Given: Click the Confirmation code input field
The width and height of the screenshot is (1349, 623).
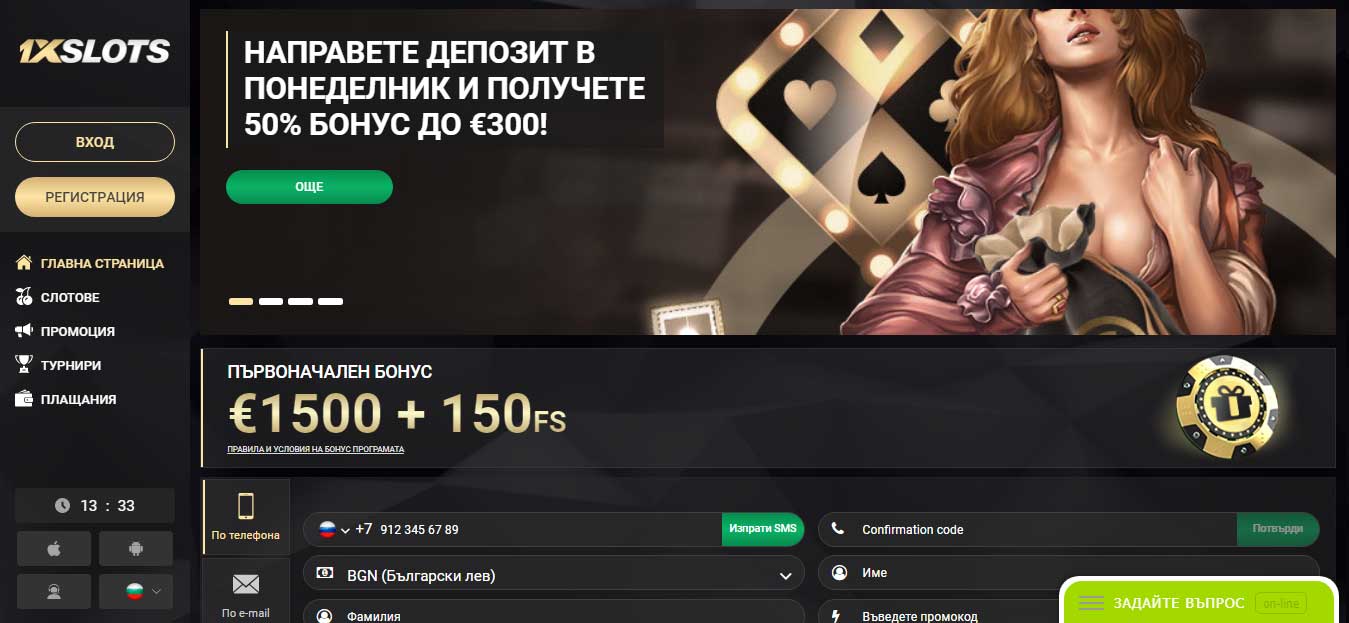Looking at the screenshot, I should point(1028,529).
